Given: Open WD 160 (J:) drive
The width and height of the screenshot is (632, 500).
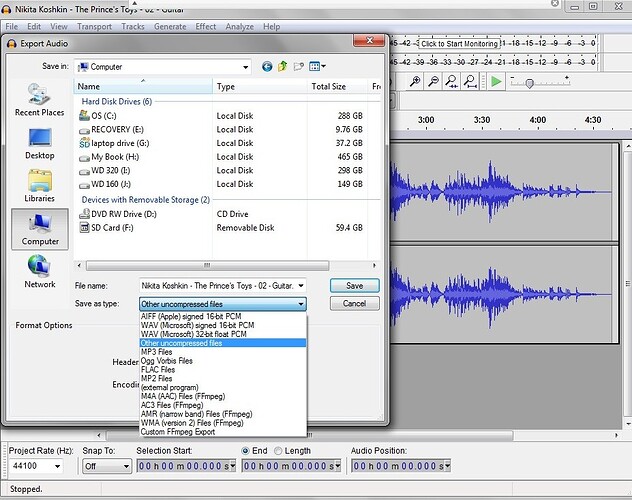Looking at the screenshot, I should (105, 185).
